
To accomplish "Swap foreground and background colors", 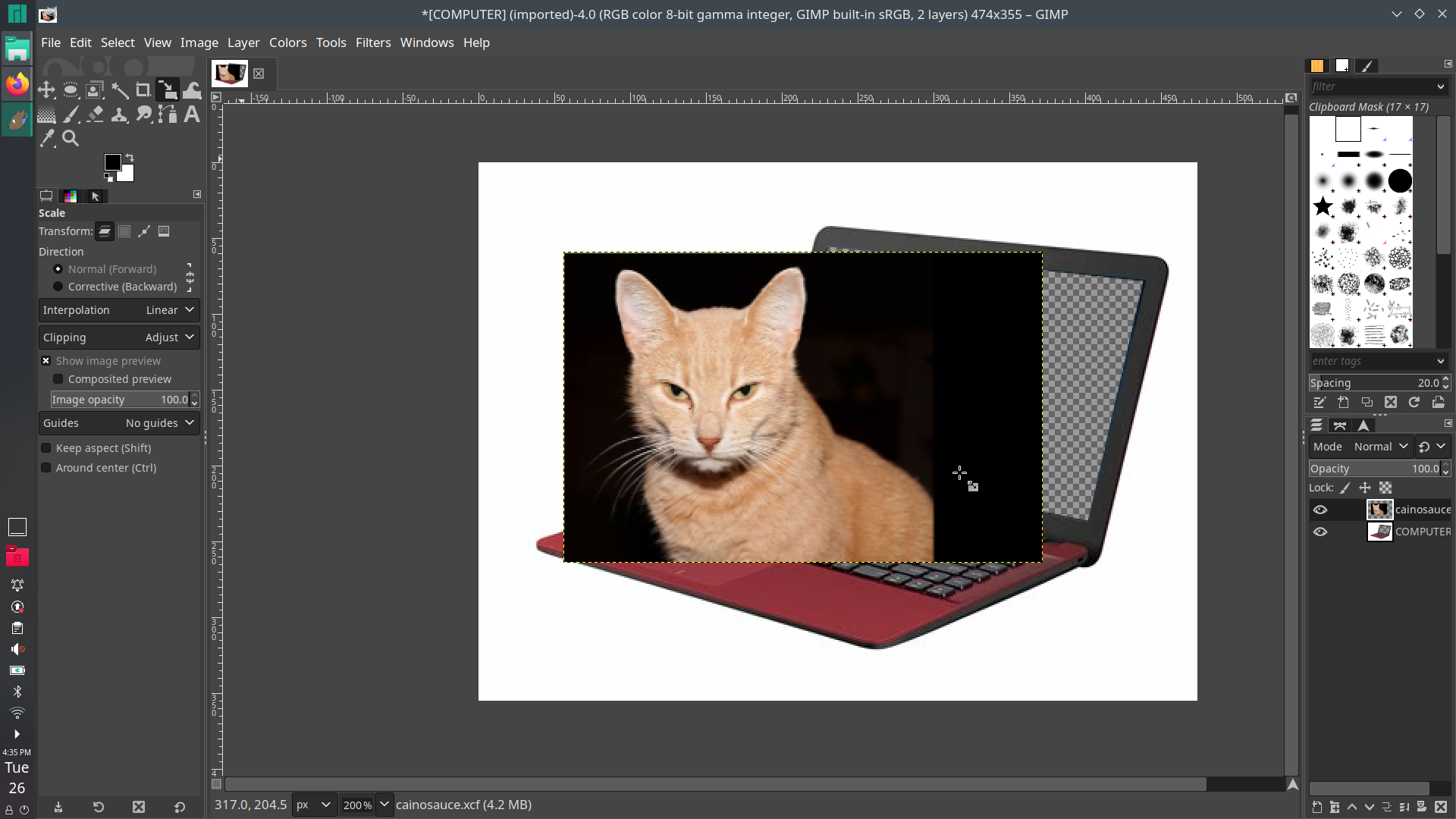I will point(130,158).
